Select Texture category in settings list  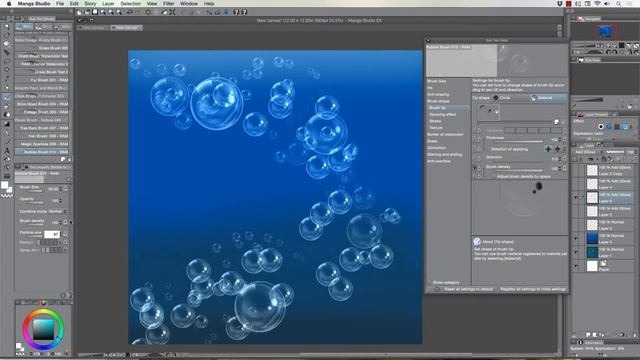(x=436, y=128)
